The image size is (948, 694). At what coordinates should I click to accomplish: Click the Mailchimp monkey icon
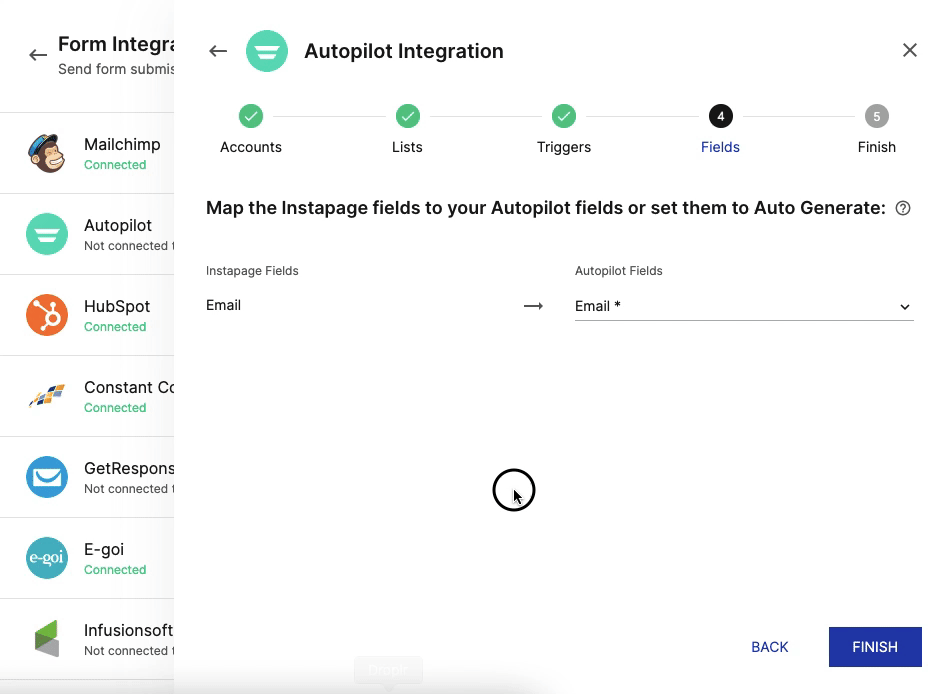pyautogui.click(x=47, y=153)
